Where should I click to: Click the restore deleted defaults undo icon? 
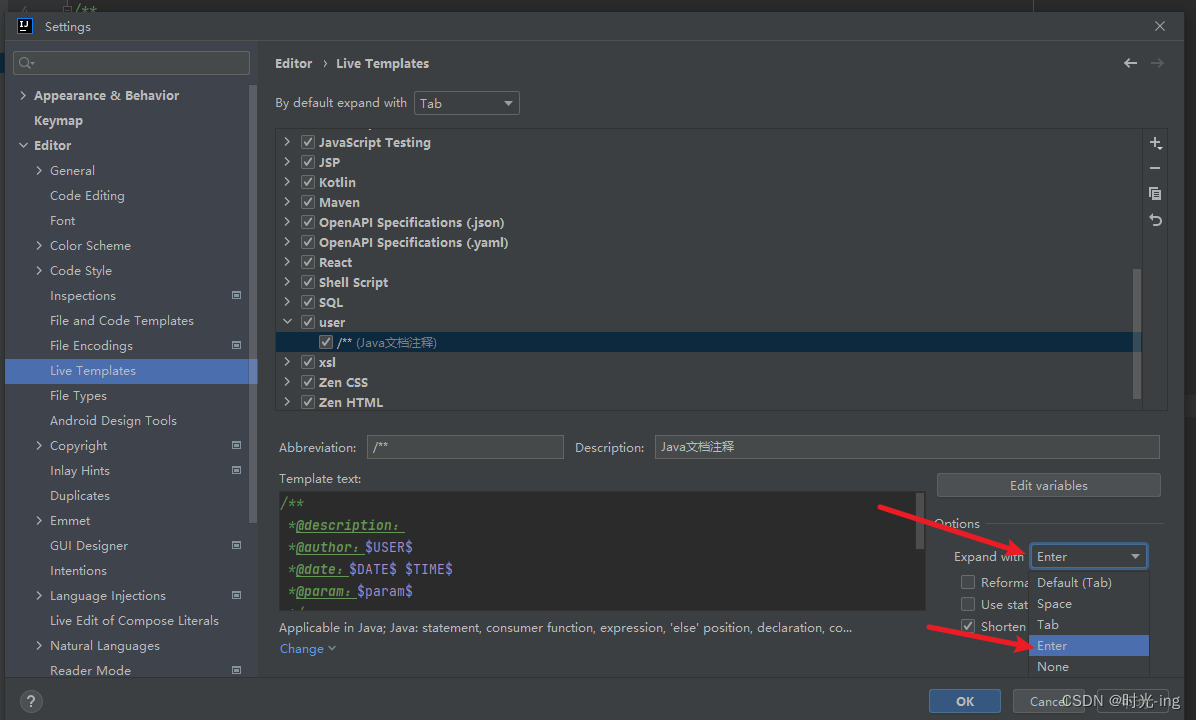[1155, 220]
